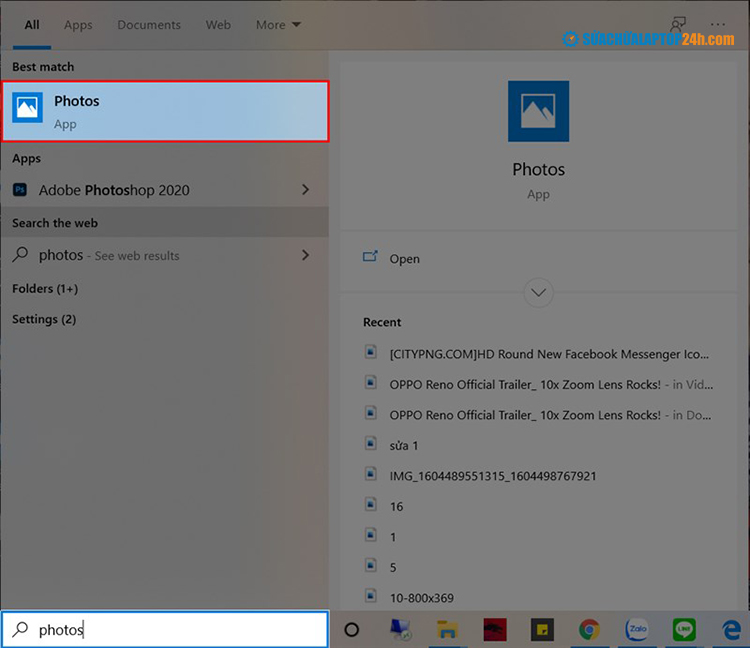Image resolution: width=750 pixels, height=648 pixels.
Task: Open the three-dots options menu
Action: click(x=717, y=24)
